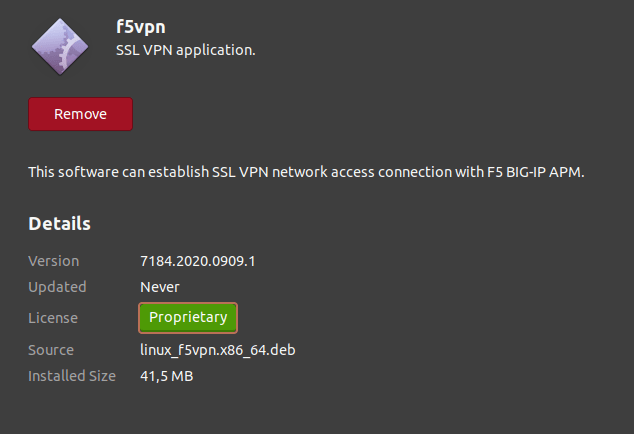Select source filename linux_f5vpn.x86_64.deb
This screenshot has height=434, width=634.
pyautogui.click(x=217, y=350)
